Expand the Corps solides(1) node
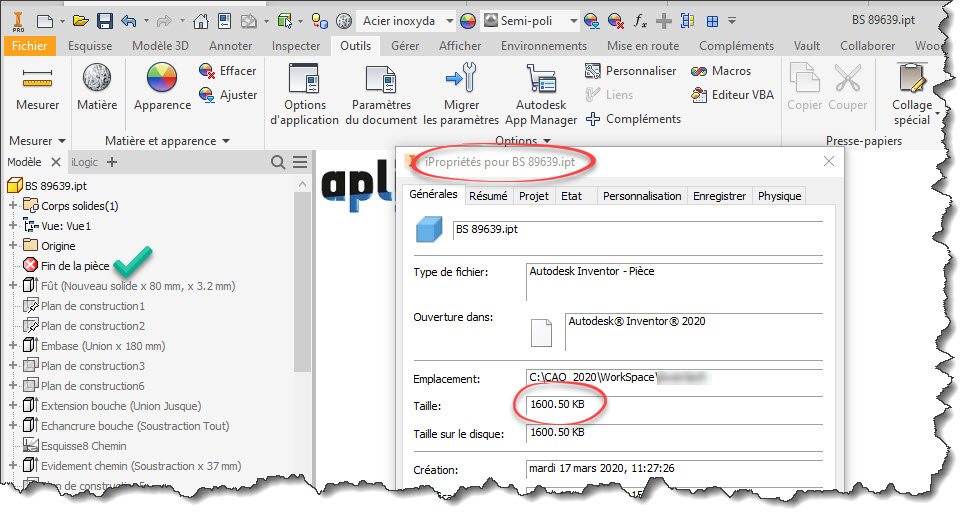 (13, 206)
